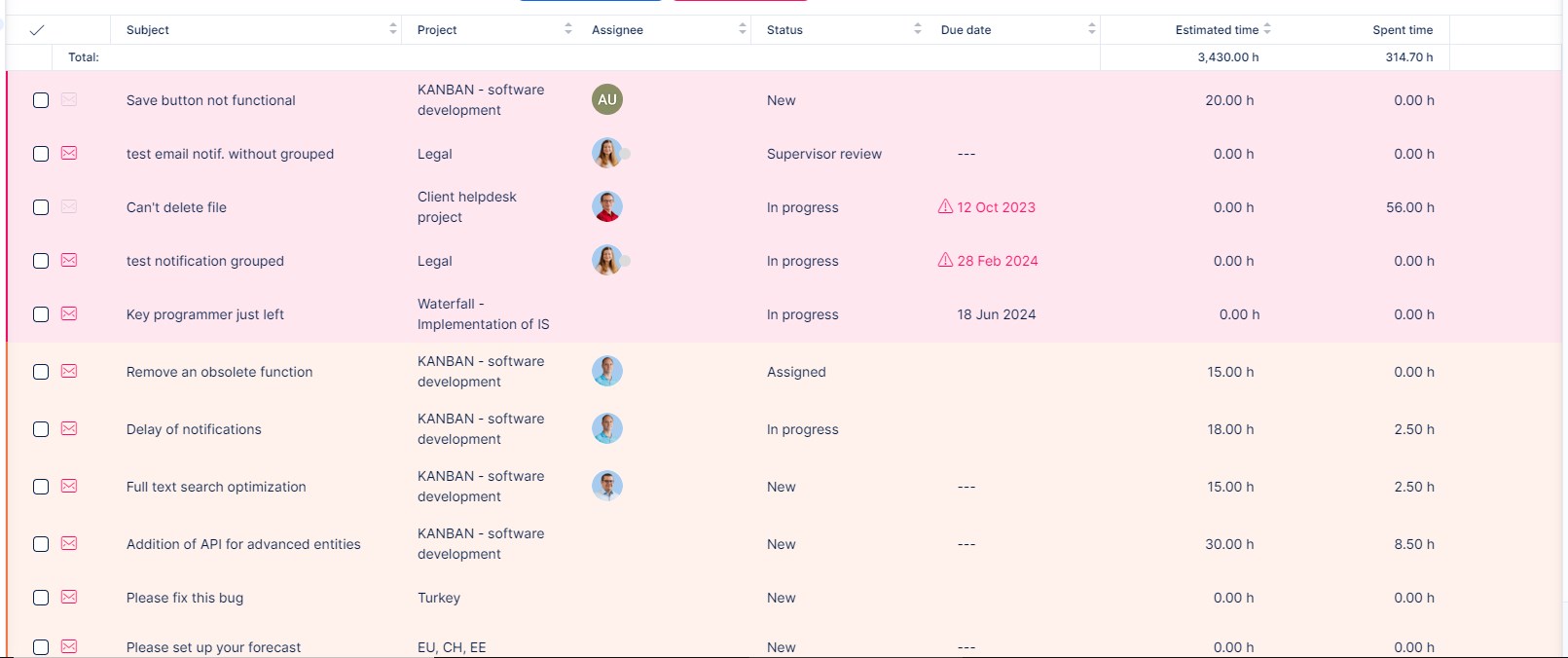Viewport: 1568px width, 658px height.
Task: Click envelope icon for 'Please fix this bug'
Action: tap(69, 597)
